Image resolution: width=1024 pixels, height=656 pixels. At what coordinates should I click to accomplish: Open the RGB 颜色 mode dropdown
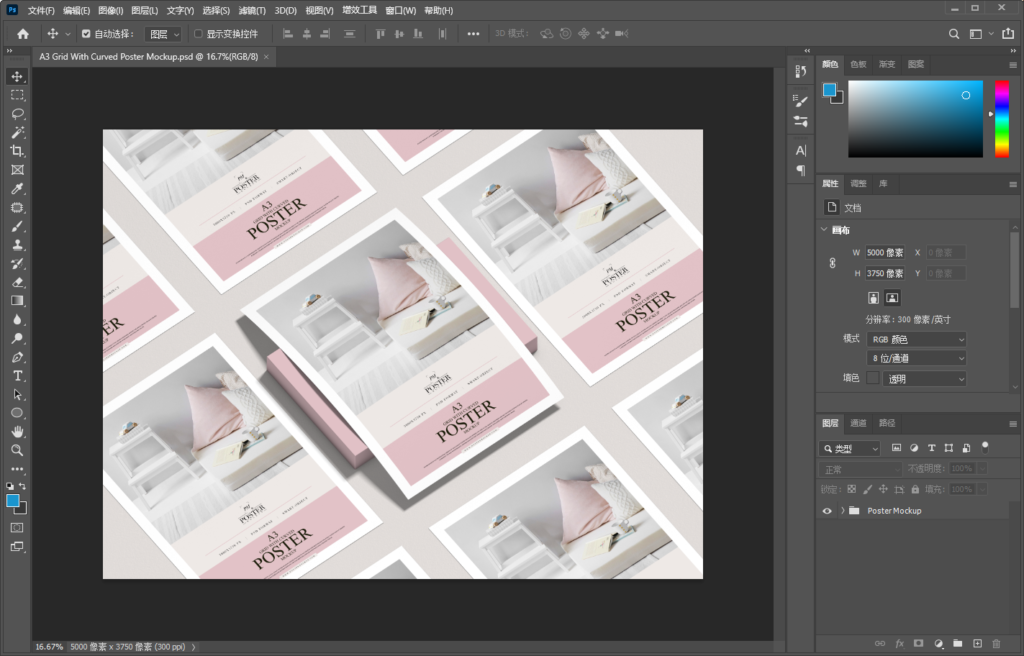pos(916,339)
